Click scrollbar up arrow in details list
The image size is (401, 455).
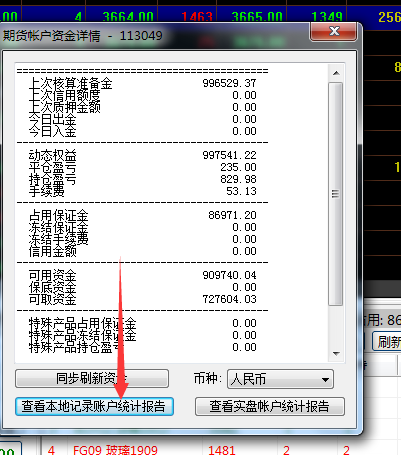pyautogui.click(x=336, y=73)
